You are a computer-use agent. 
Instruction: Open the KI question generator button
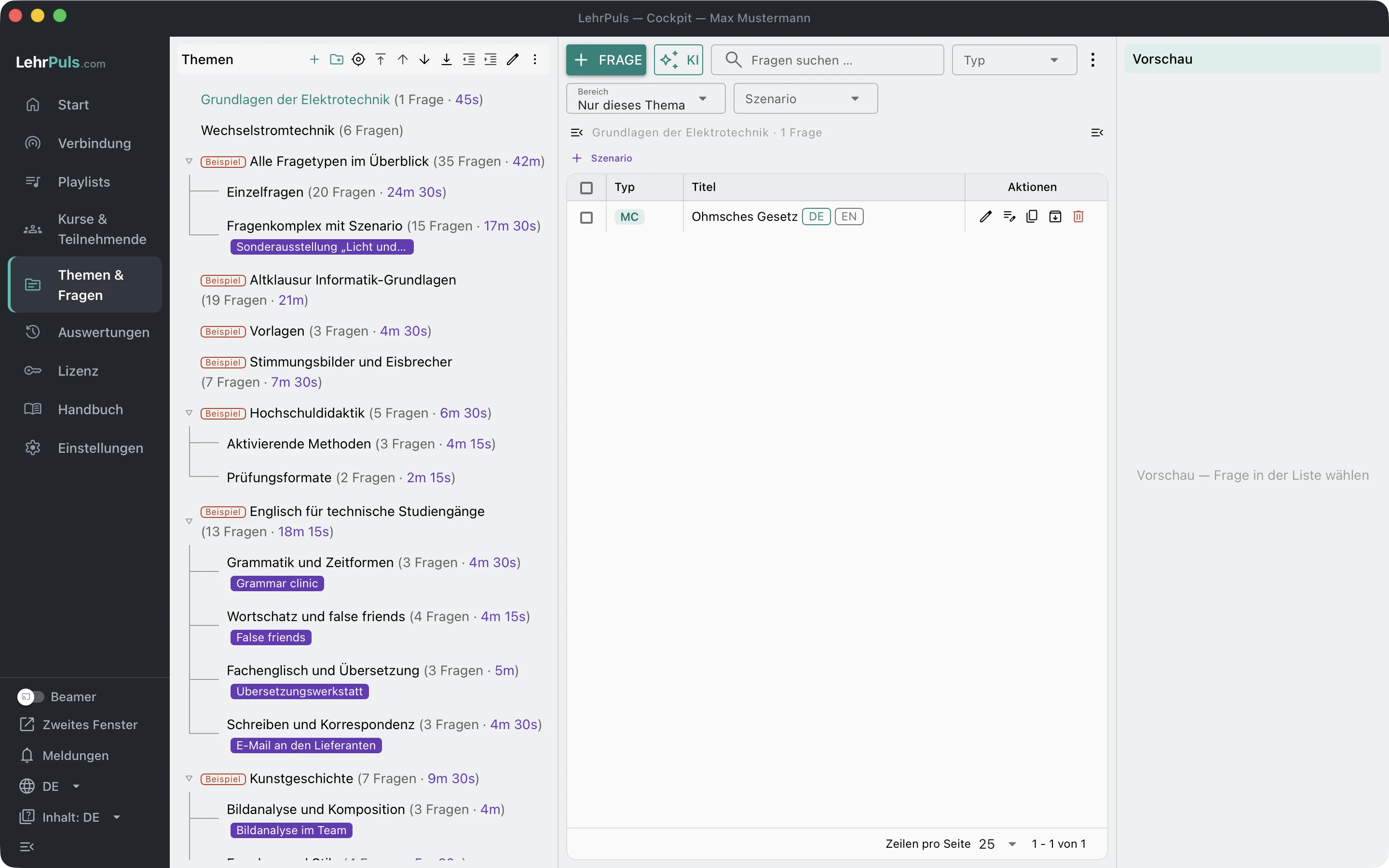point(679,60)
